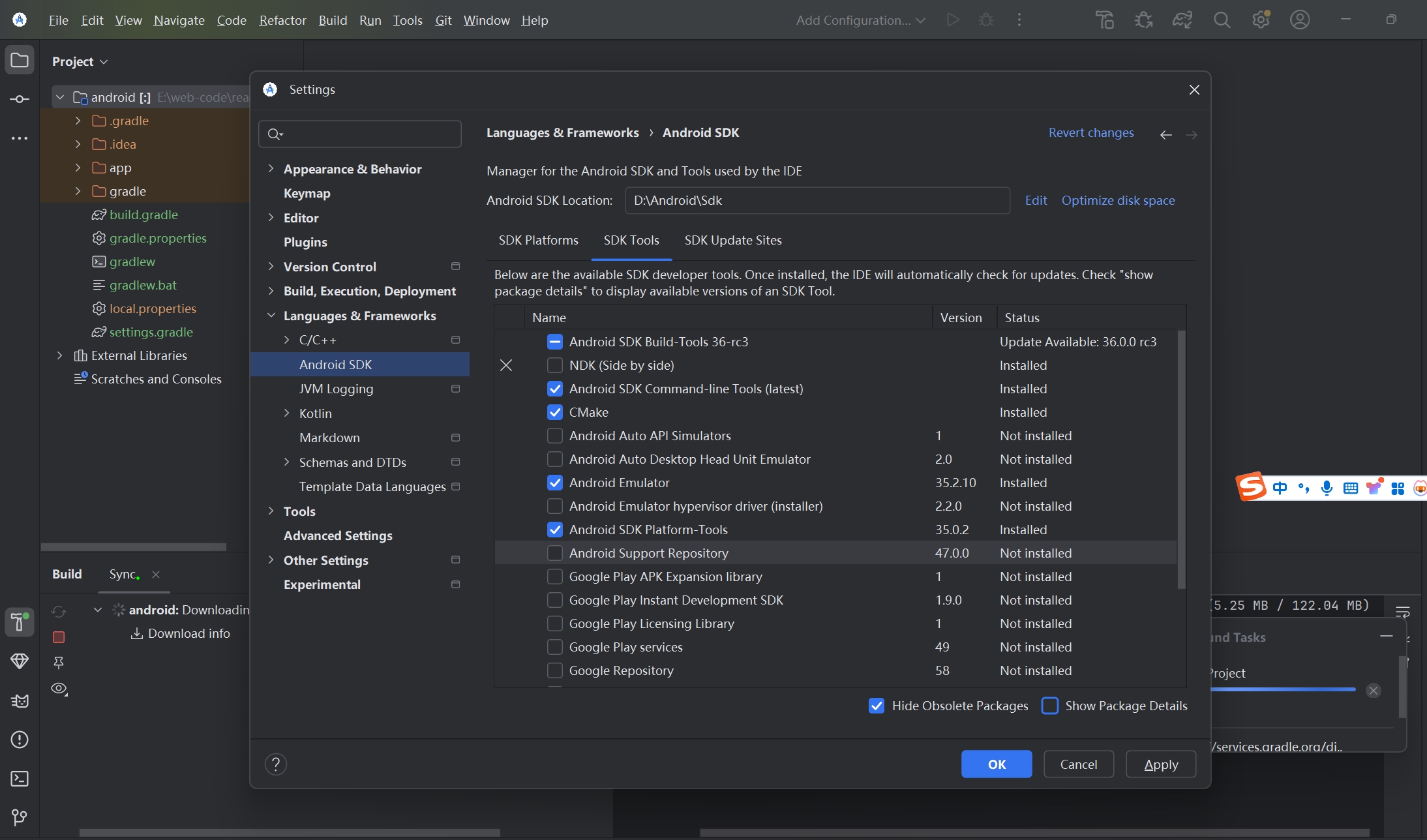Uncheck Android SDK Command-line Tools checkbox
The image size is (1427, 840).
[x=555, y=389]
